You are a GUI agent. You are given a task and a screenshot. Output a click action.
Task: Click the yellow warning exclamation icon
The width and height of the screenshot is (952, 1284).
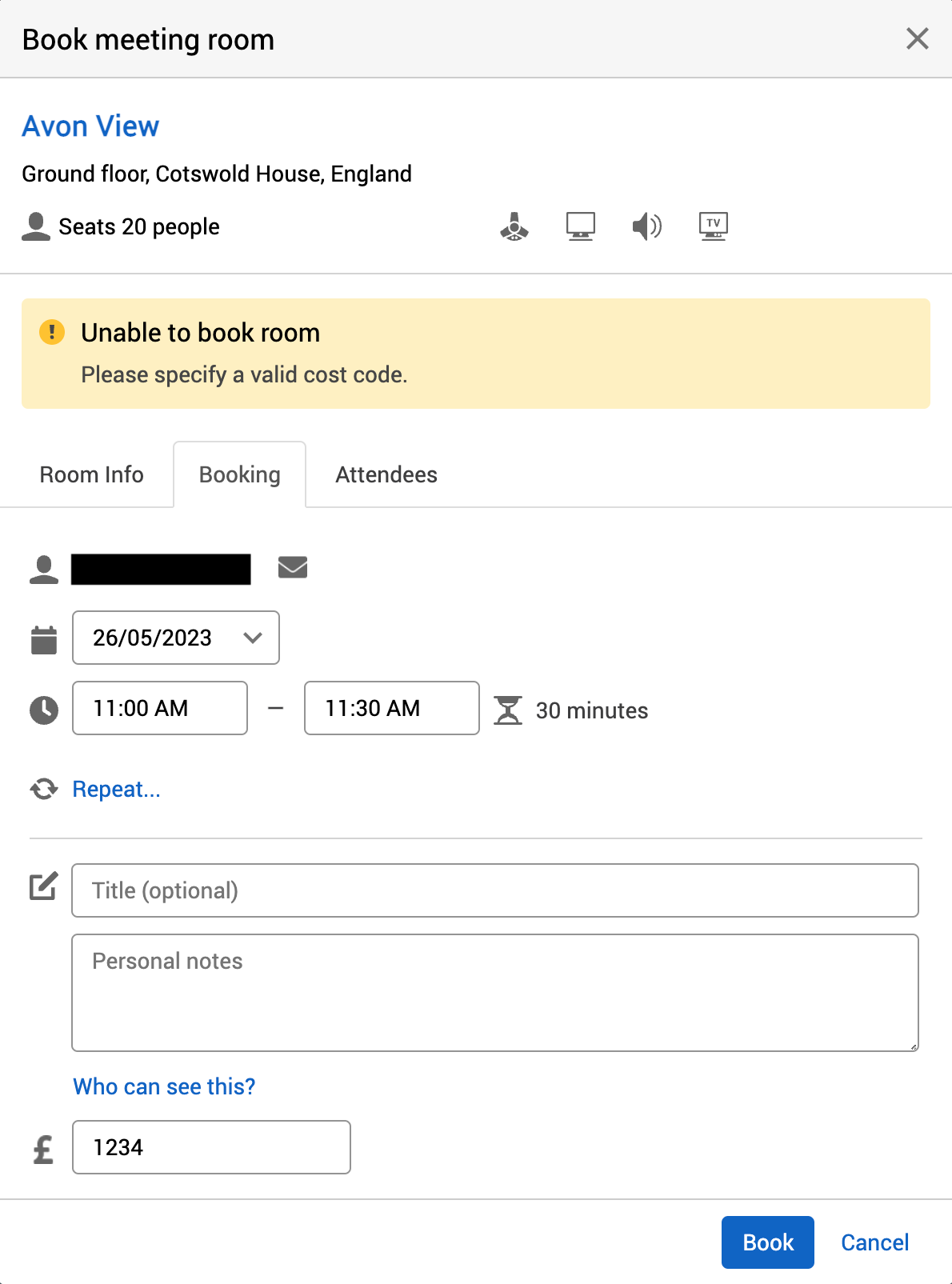[52, 332]
